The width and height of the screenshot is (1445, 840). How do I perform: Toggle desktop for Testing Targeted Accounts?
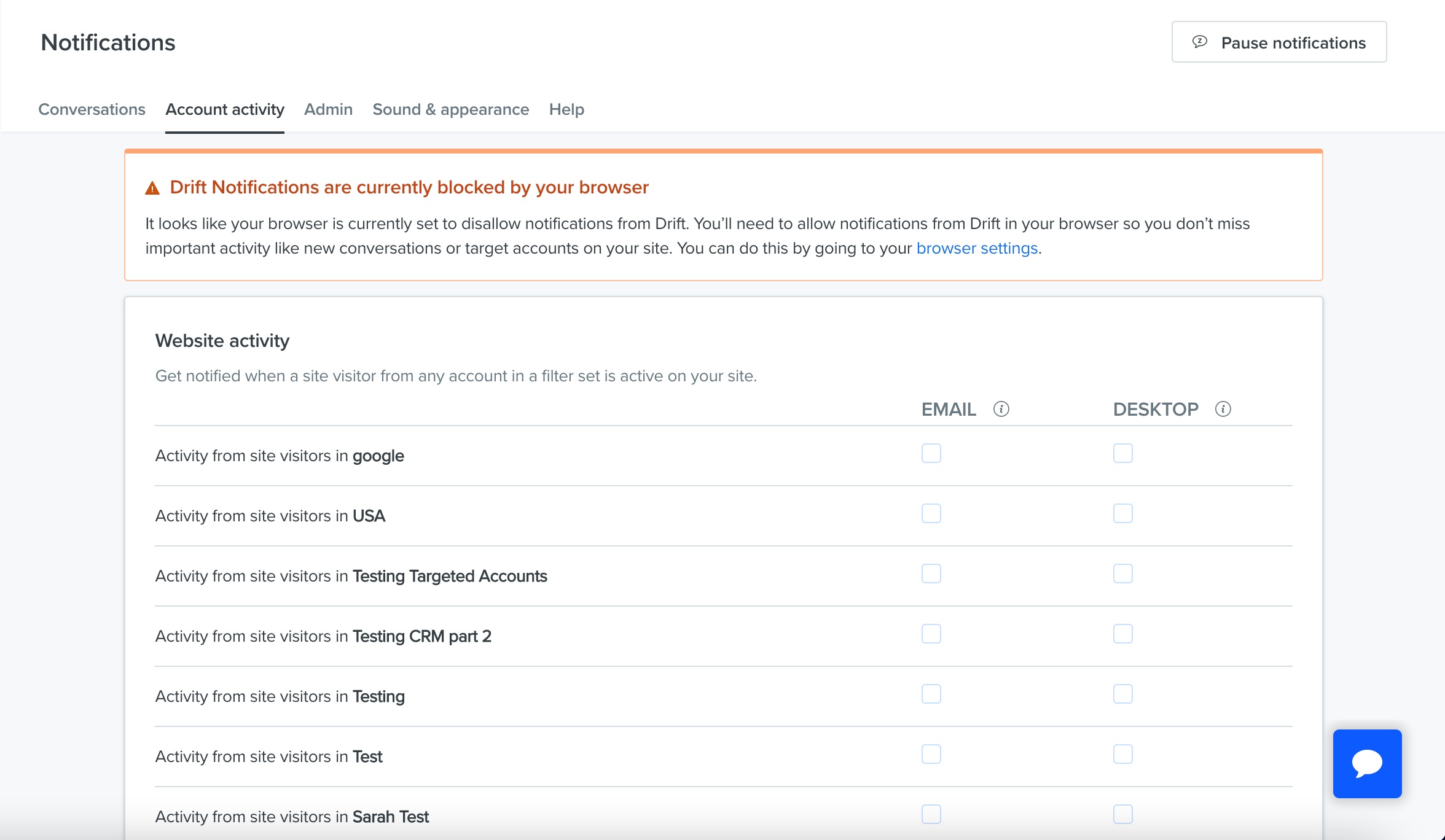click(1123, 574)
